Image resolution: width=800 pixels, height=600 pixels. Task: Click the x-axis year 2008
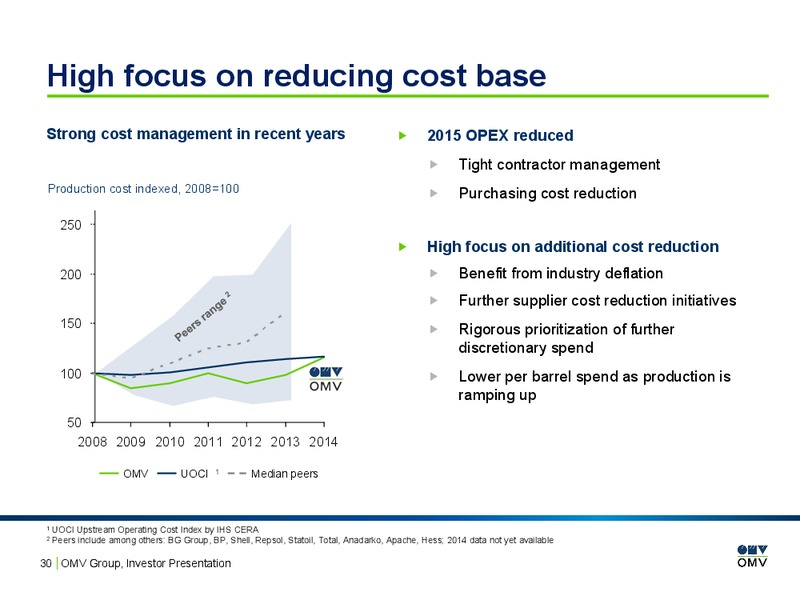click(x=92, y=442)
